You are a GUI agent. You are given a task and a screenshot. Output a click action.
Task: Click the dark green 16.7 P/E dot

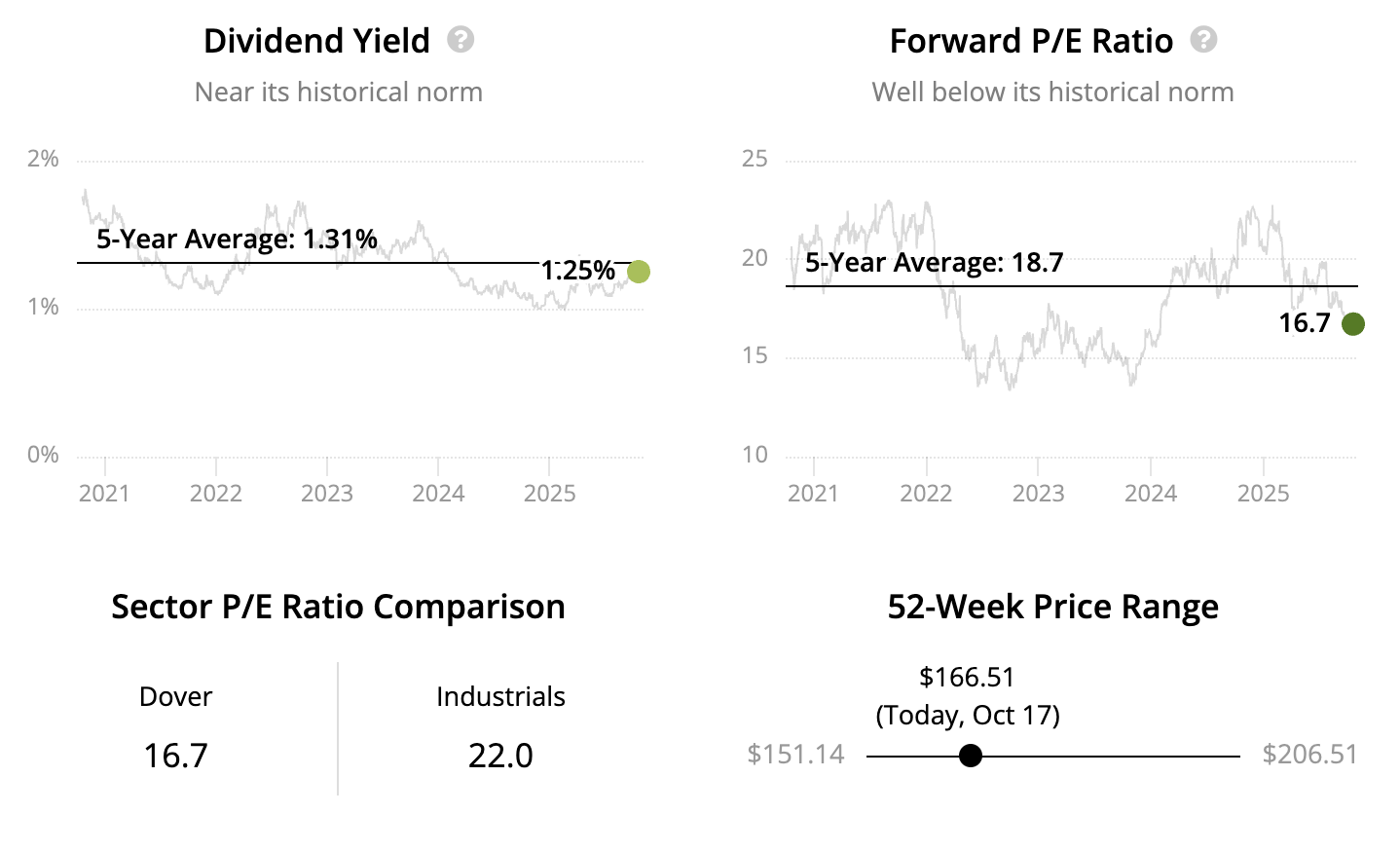point(1353,324)
